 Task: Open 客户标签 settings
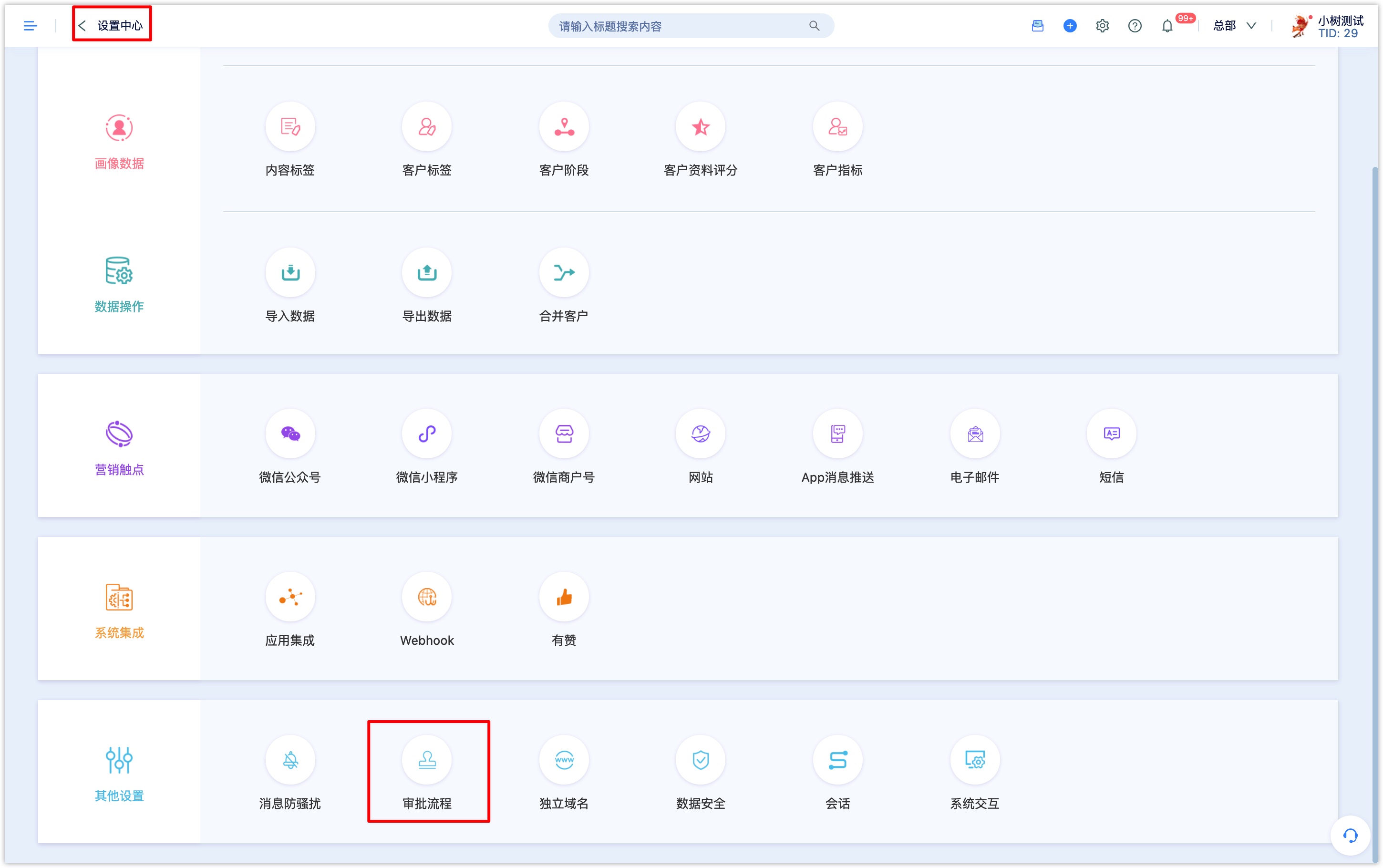(x=426, y=139)
